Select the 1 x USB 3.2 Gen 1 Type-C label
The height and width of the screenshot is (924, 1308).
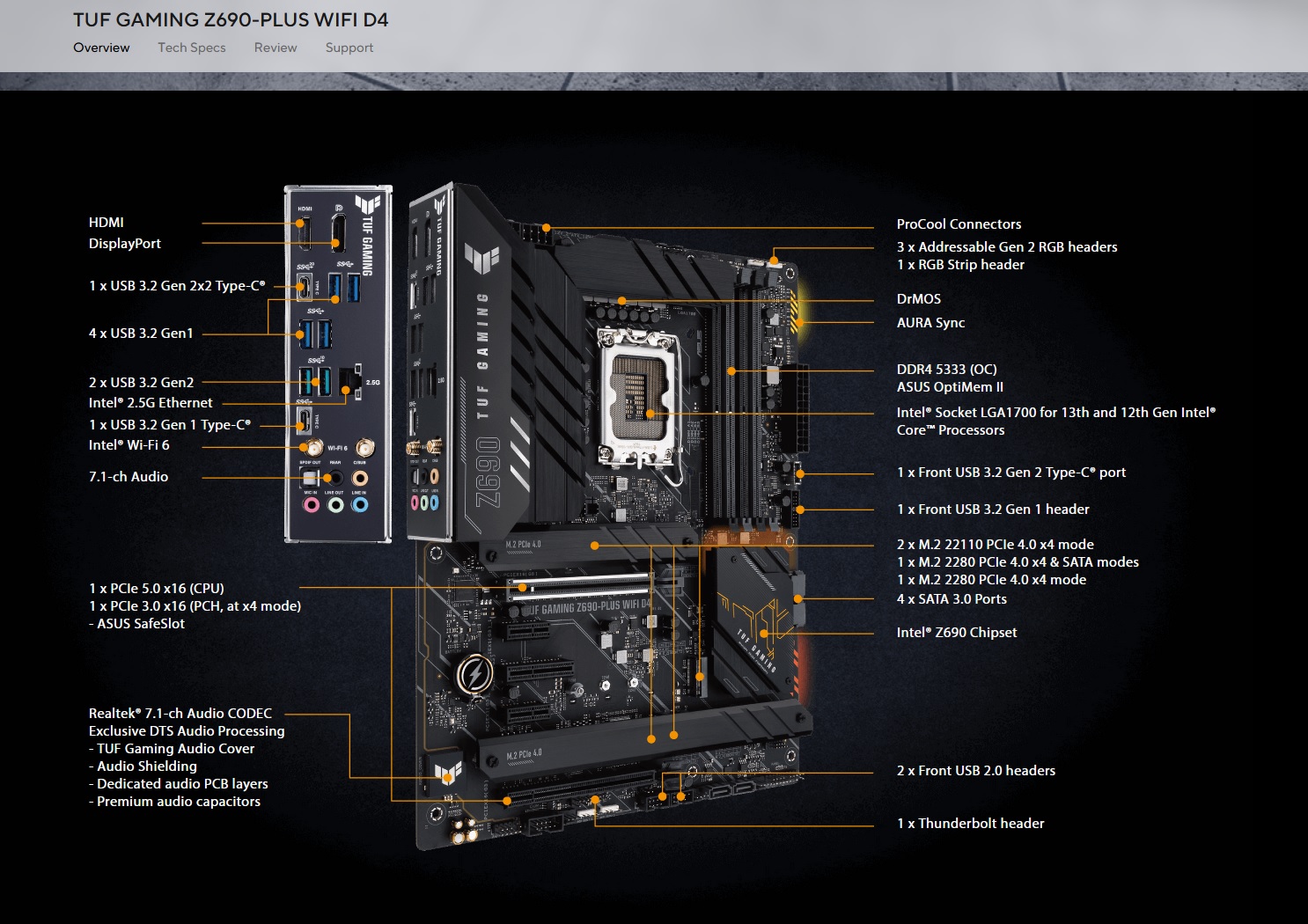170,425
